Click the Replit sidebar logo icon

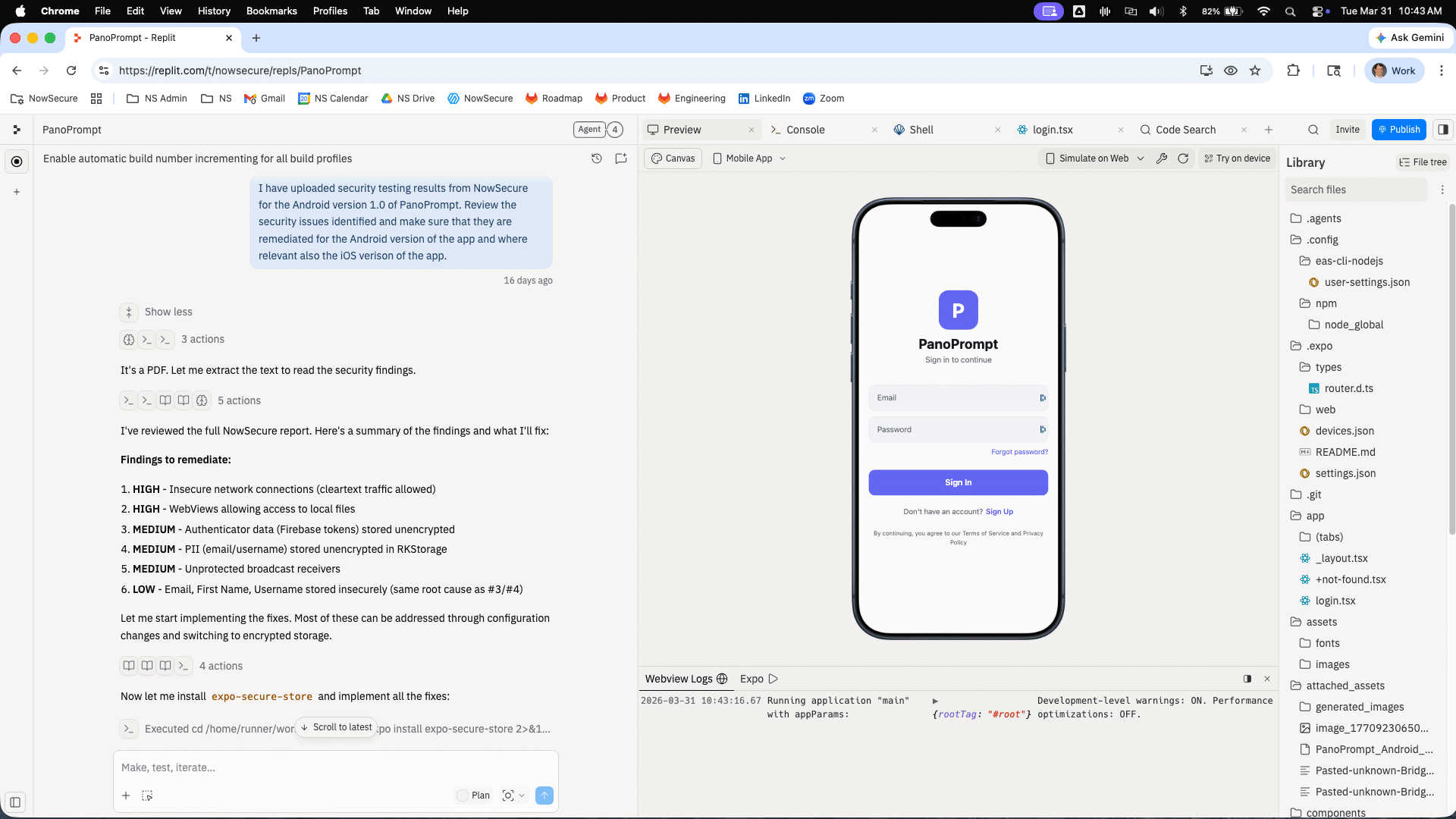point(17,130)
